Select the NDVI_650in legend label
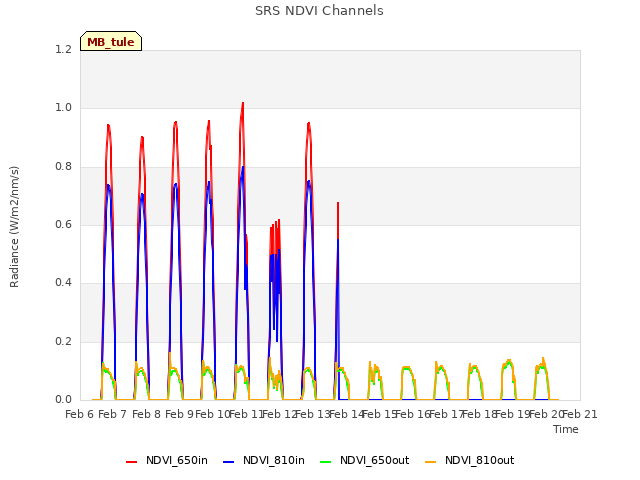Image resolution: width=640 pixels, height=480 pixels. (177, 460)
